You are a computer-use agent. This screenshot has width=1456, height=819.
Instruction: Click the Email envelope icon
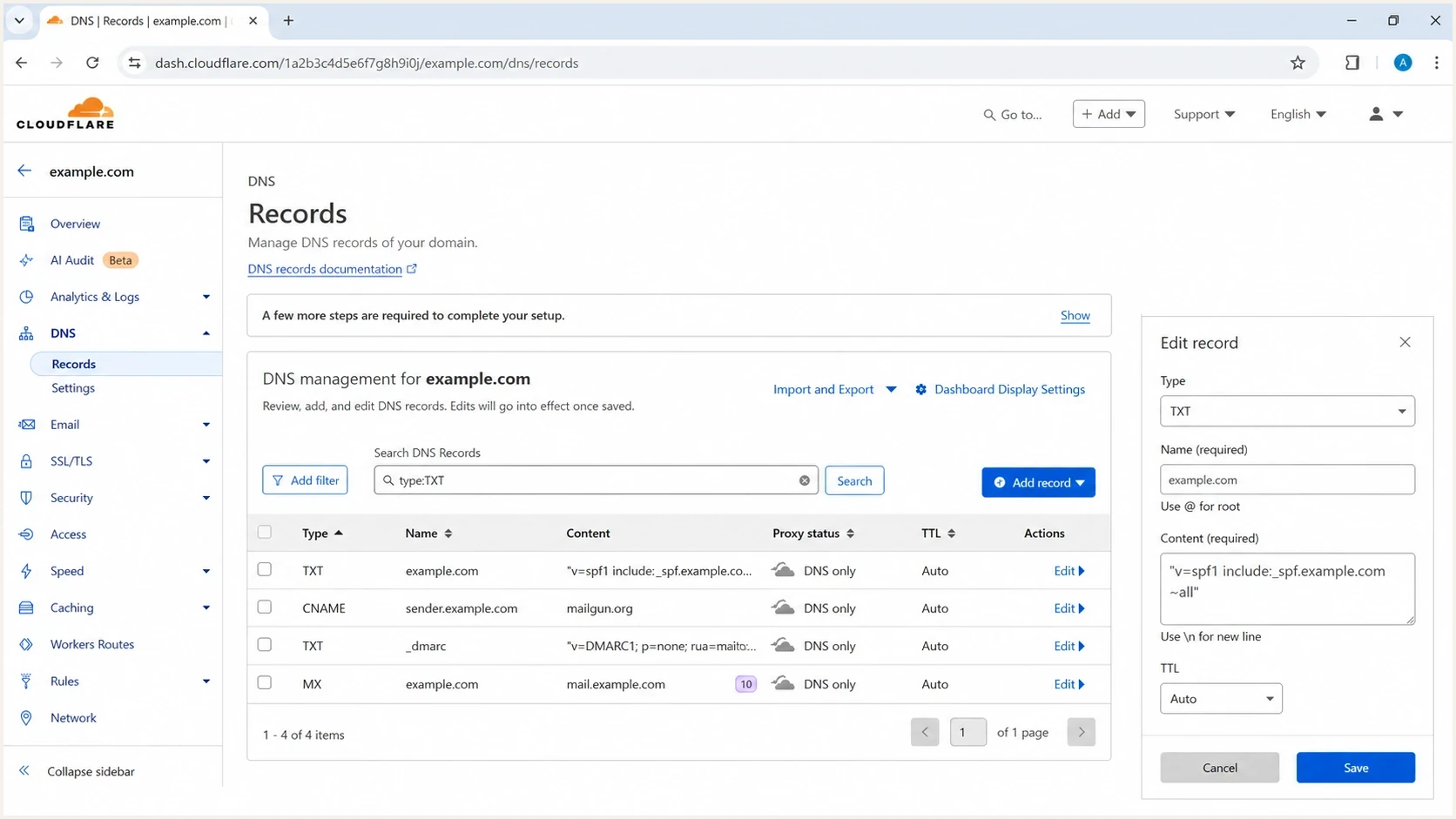[26, 425]
